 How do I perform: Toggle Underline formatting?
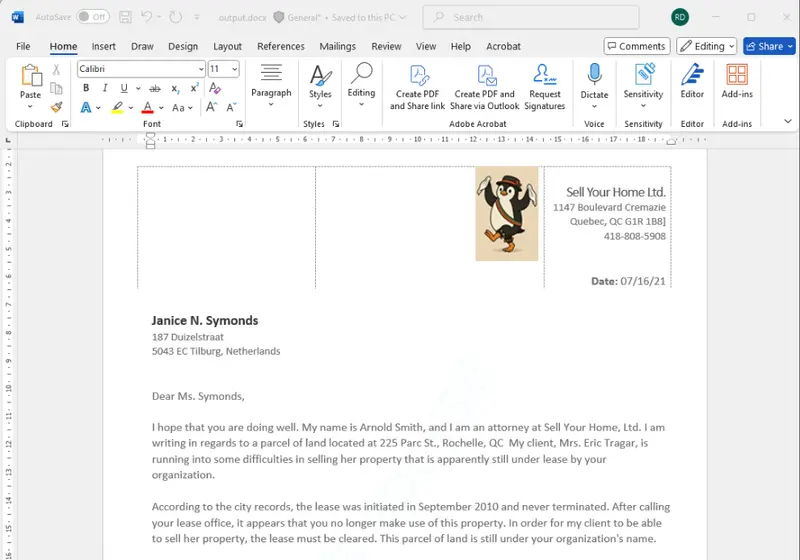point(124,88)
